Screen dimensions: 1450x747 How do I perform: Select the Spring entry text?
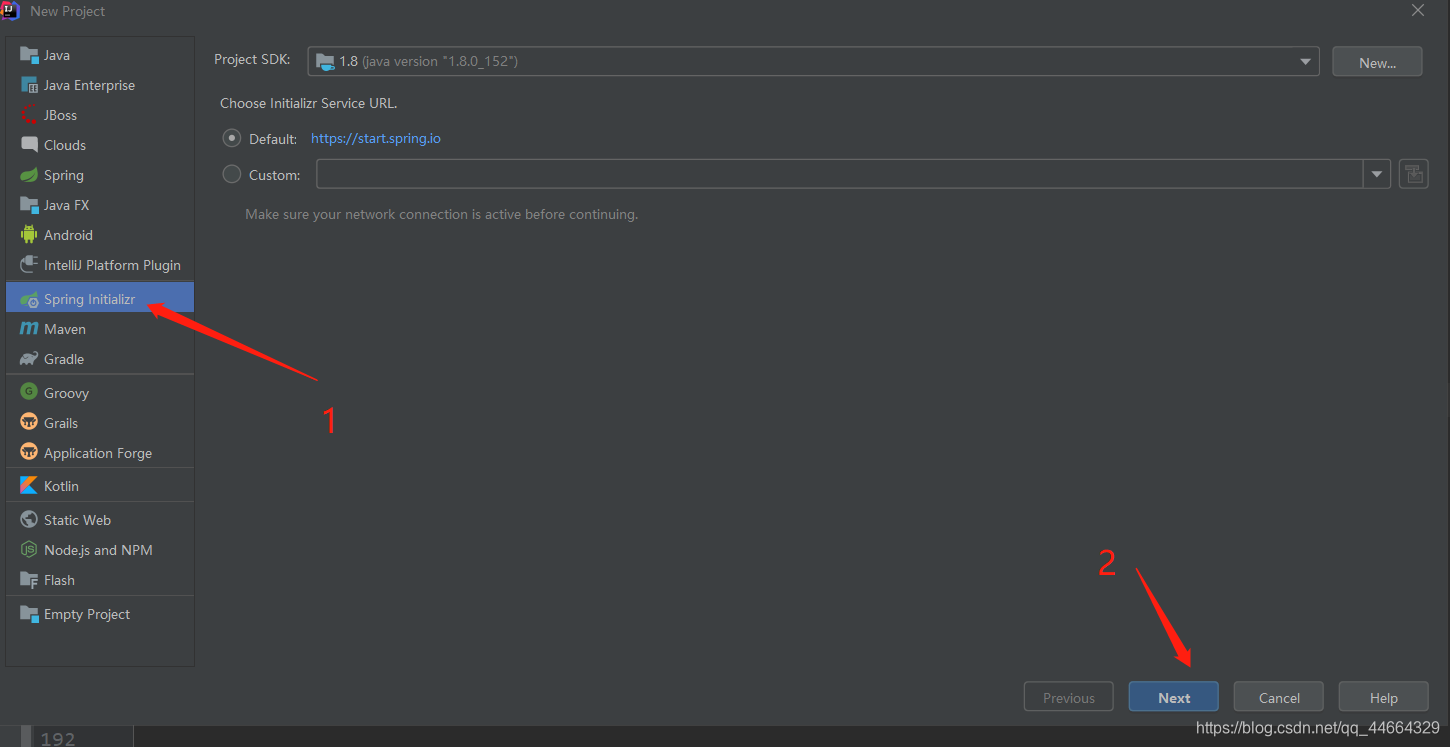[x=64, y=175]
